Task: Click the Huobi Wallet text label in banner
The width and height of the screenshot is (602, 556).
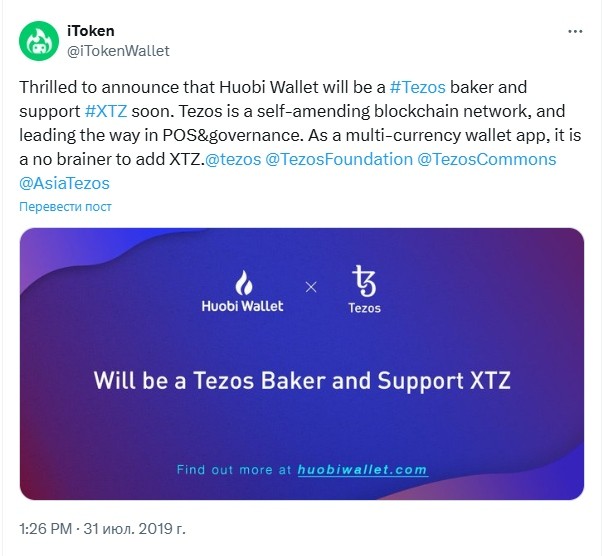Action: click(x=242, y=306)
